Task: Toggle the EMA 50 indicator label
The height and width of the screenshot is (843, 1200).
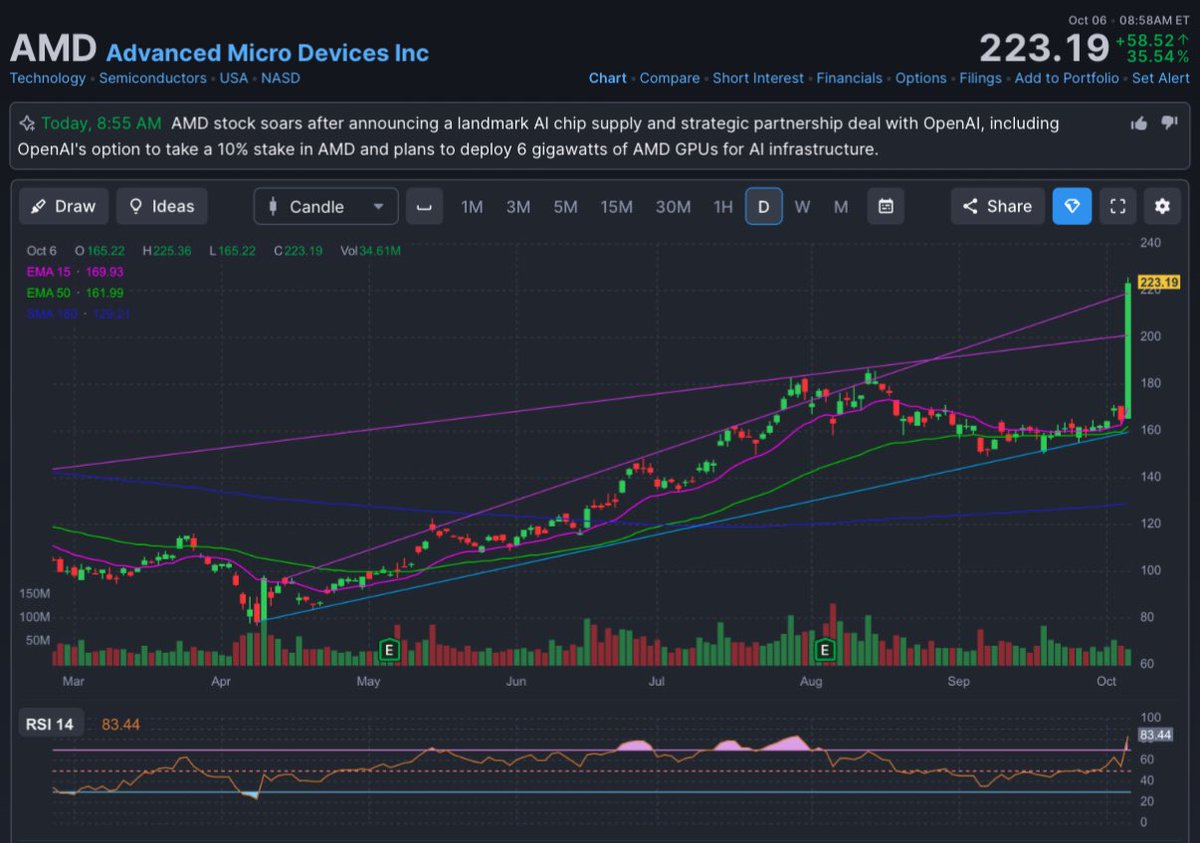Action: pos(45,292)
